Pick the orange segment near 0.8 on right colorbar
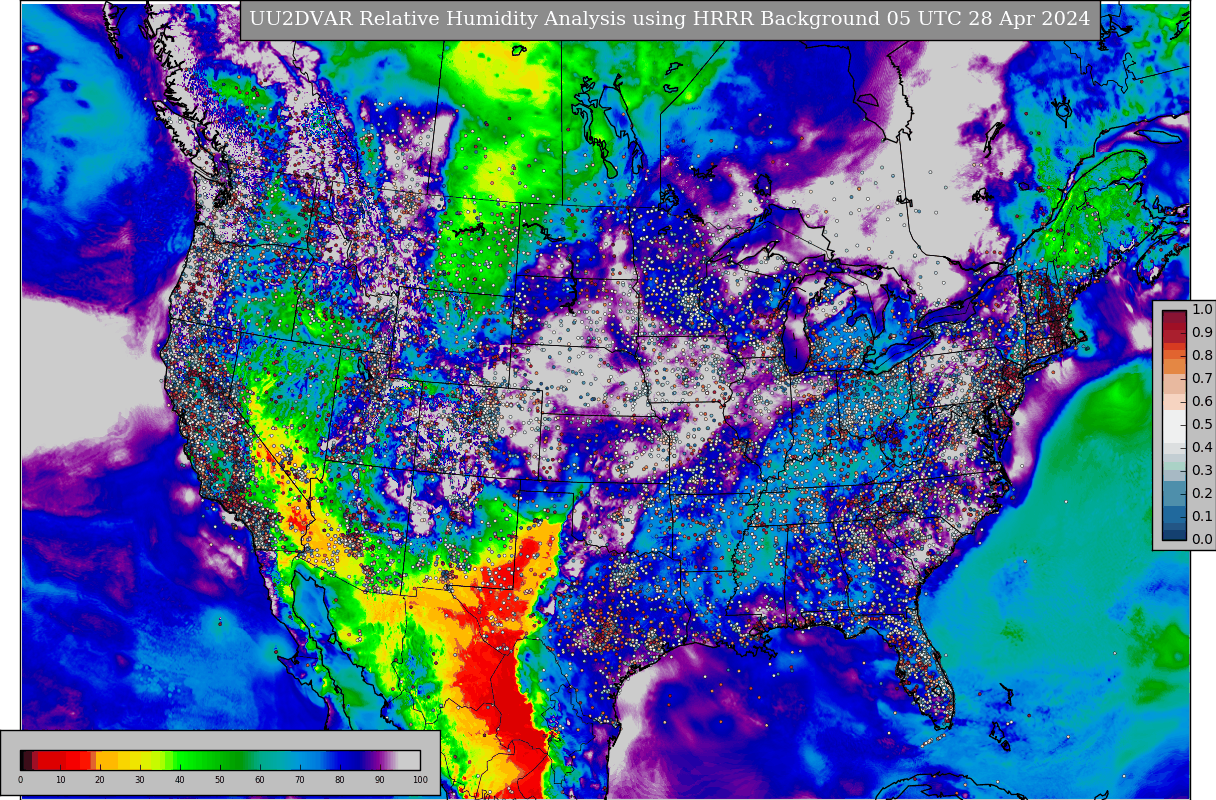The width and height of the screenshot is (1216, 800). click(x=1174, y=354)
